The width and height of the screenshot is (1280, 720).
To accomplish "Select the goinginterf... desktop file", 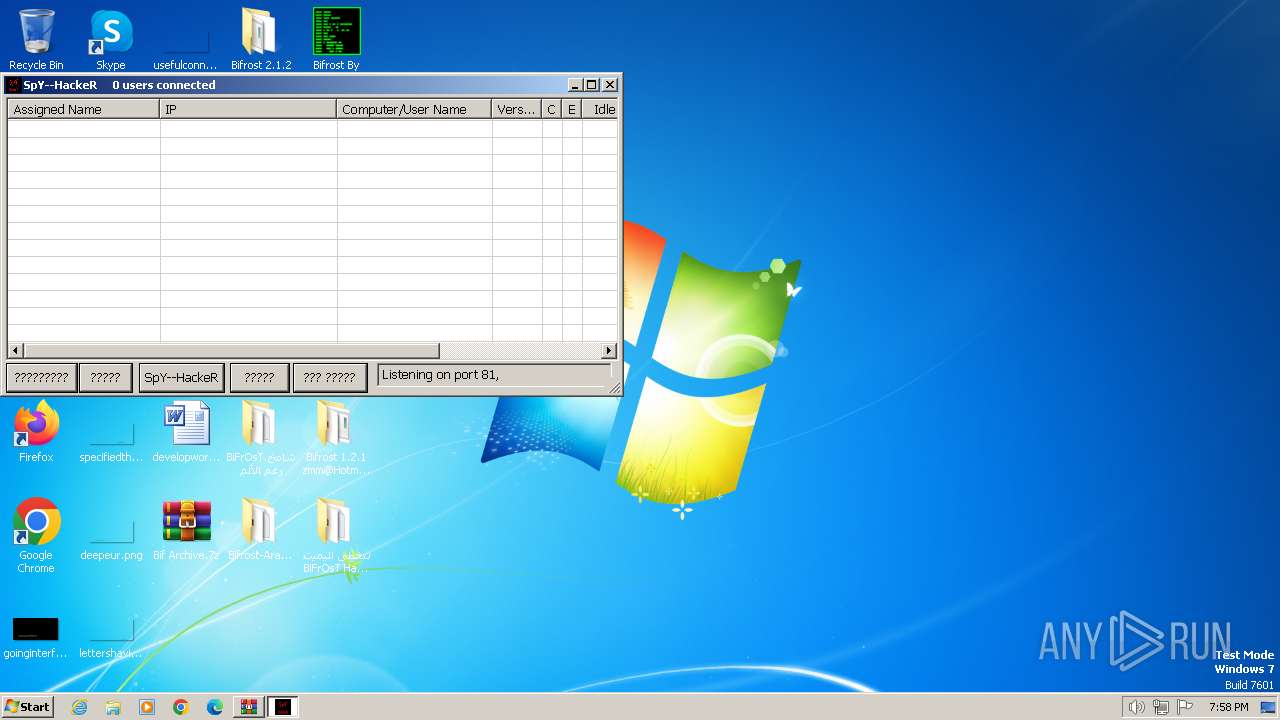I will (36, 638).
